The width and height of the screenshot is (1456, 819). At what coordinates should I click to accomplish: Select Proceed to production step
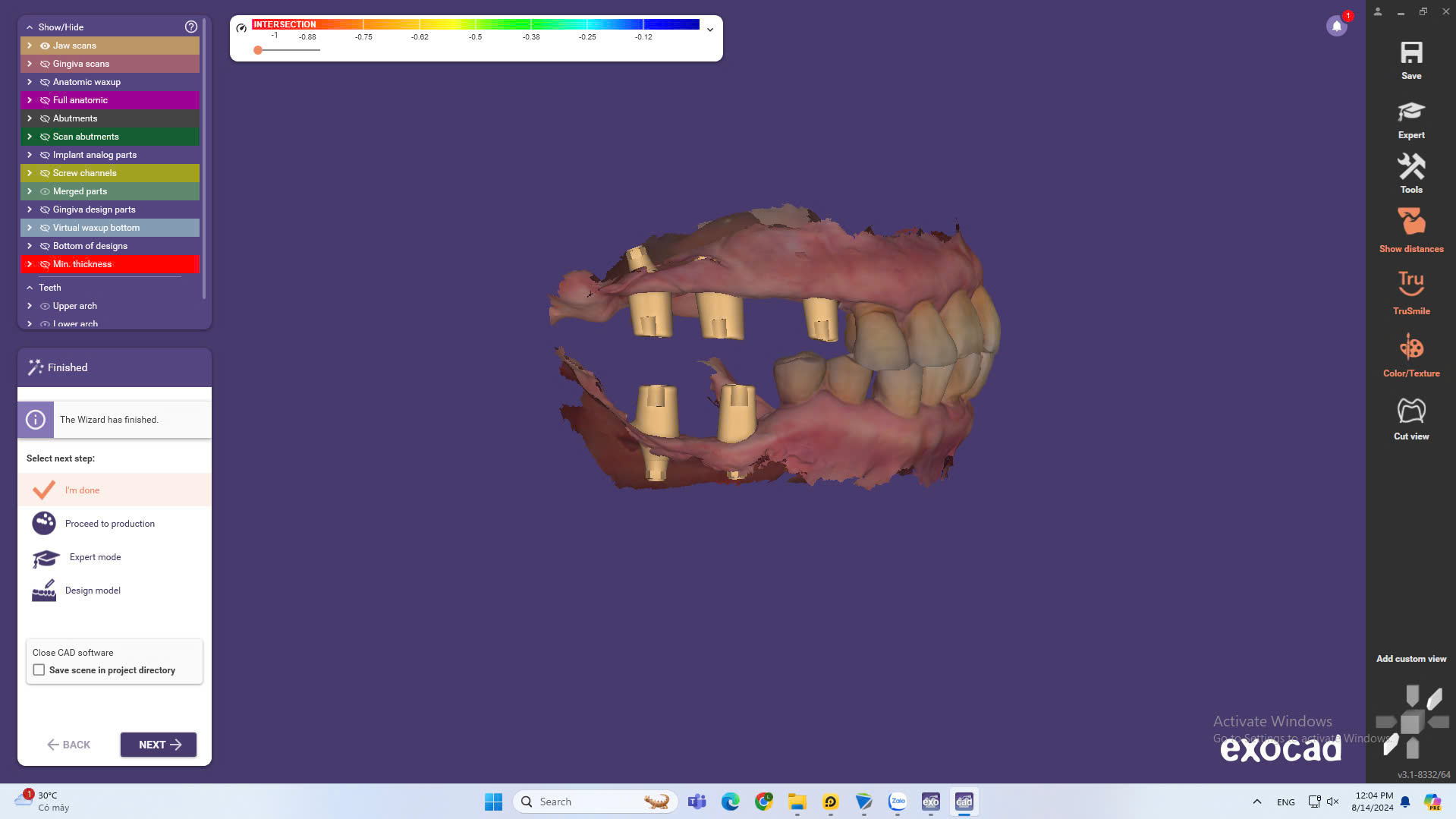tap(109, 524)
